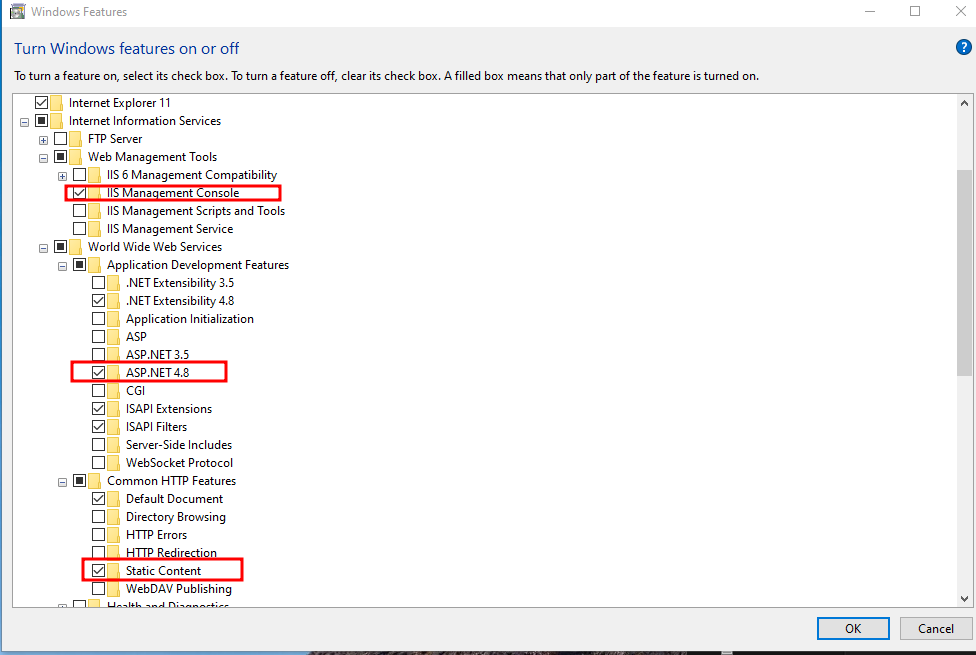The image size is (976, 655).
Task: Collapse the Internet Information Services node
Action: point(25,121)
